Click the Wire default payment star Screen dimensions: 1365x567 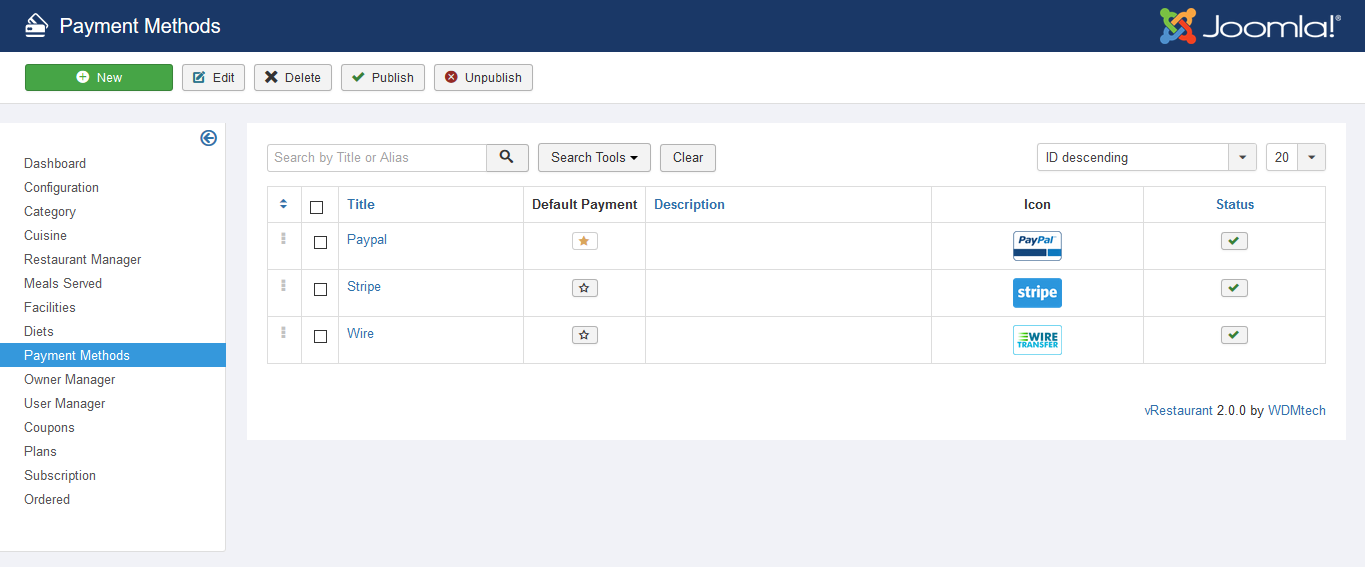pos(584,335)
